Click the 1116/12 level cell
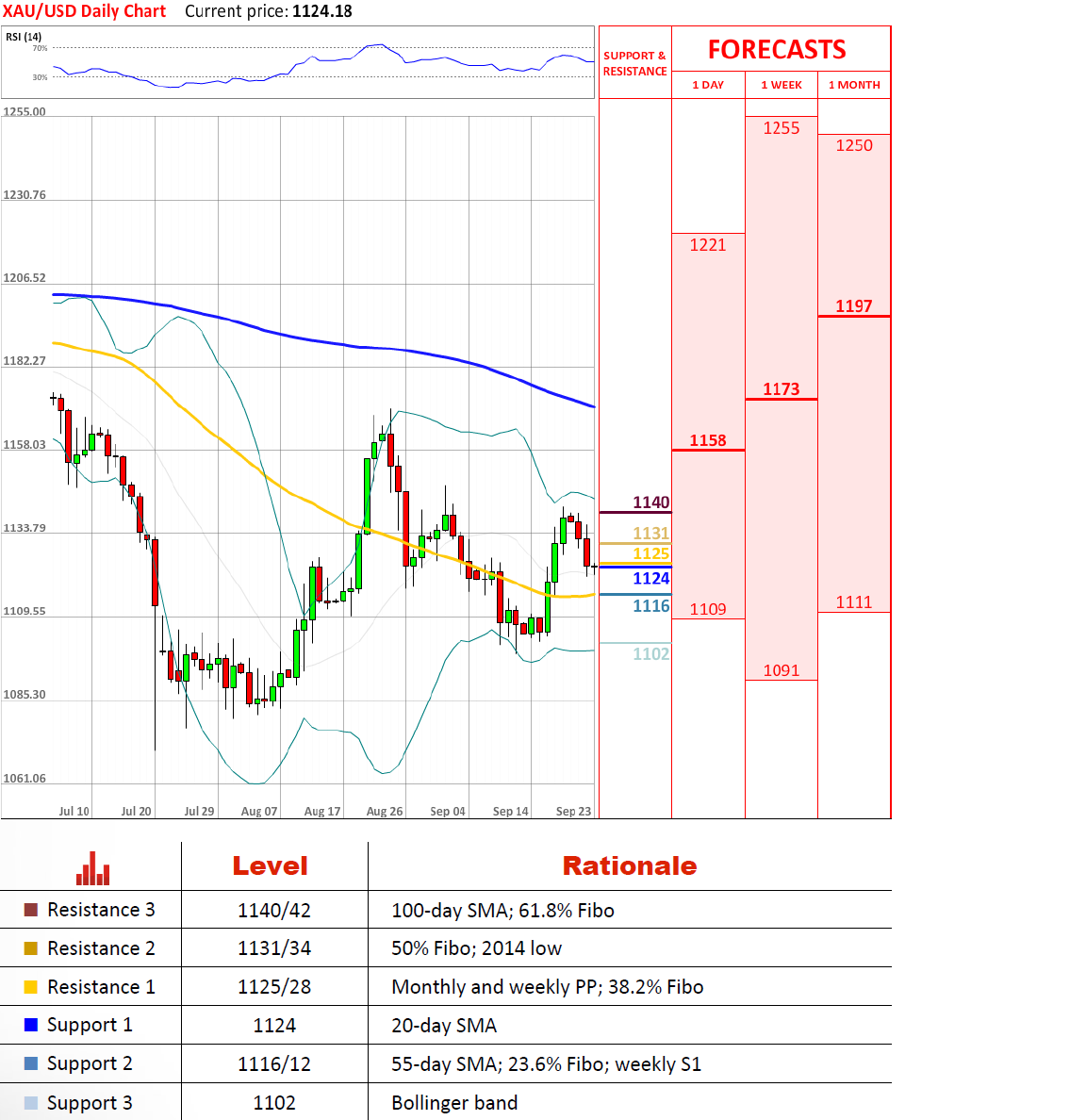Screen dimensions: 1086x1120 [x=274, y=1064]
